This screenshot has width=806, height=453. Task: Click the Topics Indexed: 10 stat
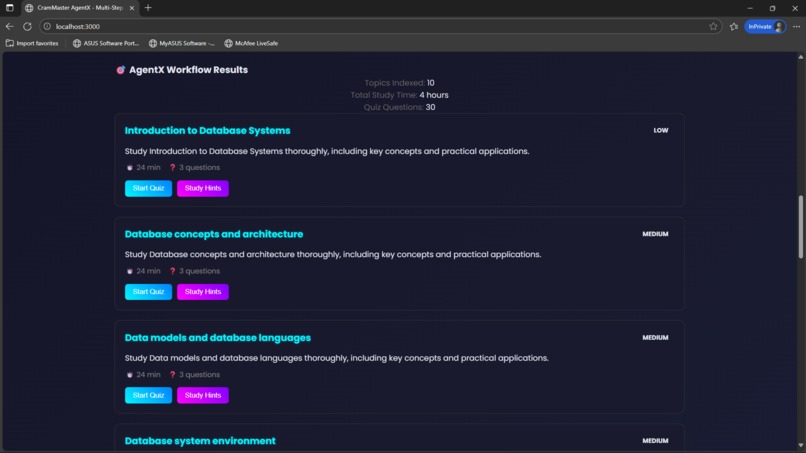399,83
